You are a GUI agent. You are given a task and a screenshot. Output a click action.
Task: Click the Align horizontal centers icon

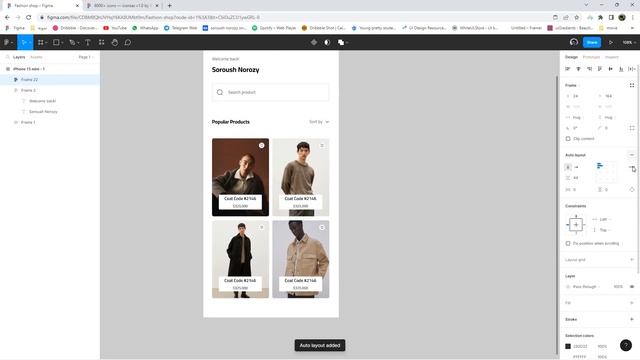[578, 69]
